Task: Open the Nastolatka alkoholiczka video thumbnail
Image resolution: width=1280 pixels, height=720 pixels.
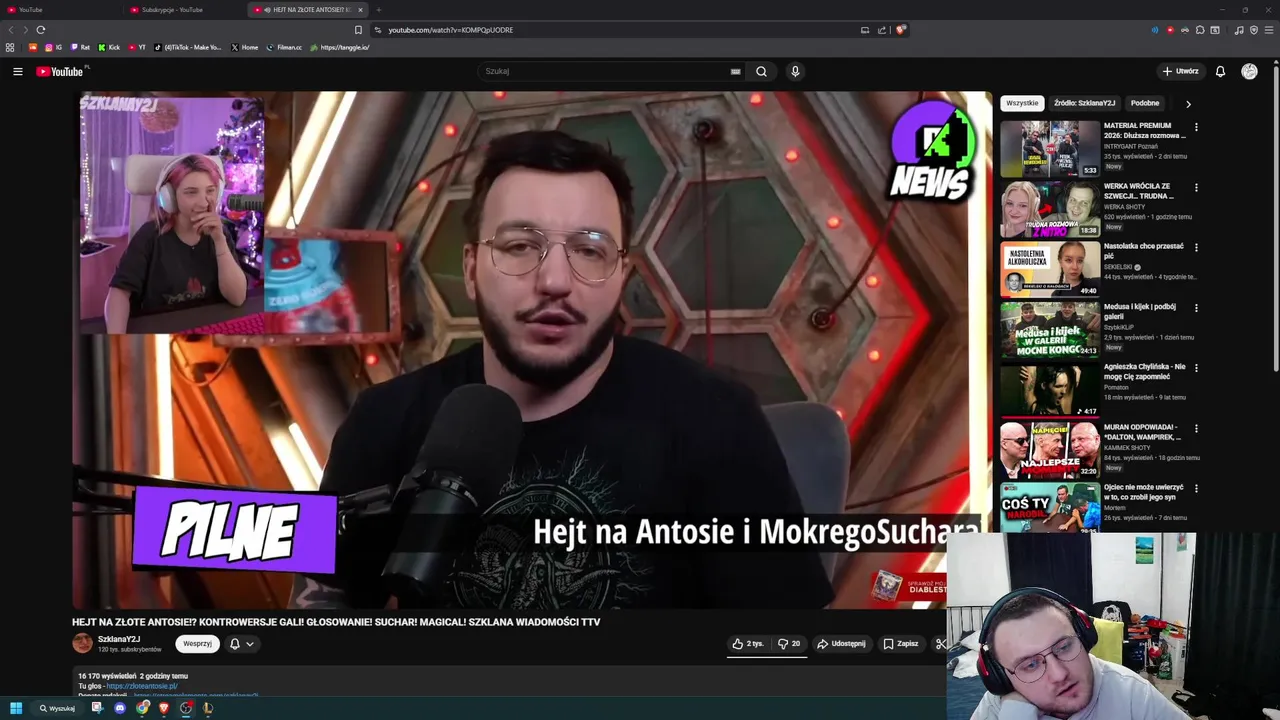Action: (1050, 268)
